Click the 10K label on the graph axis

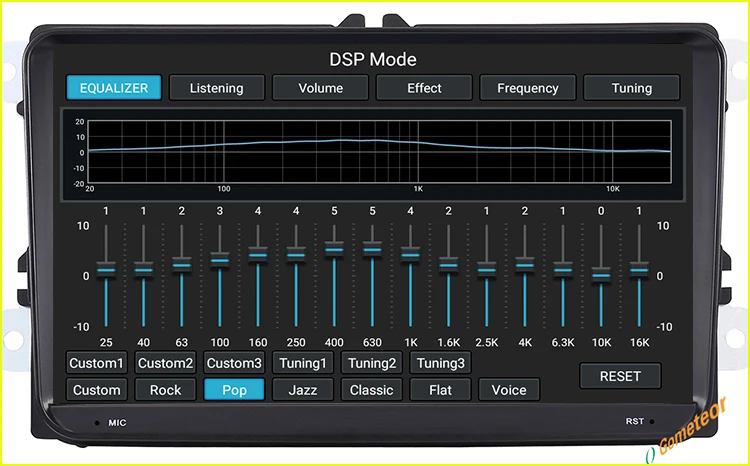(613, 189)
